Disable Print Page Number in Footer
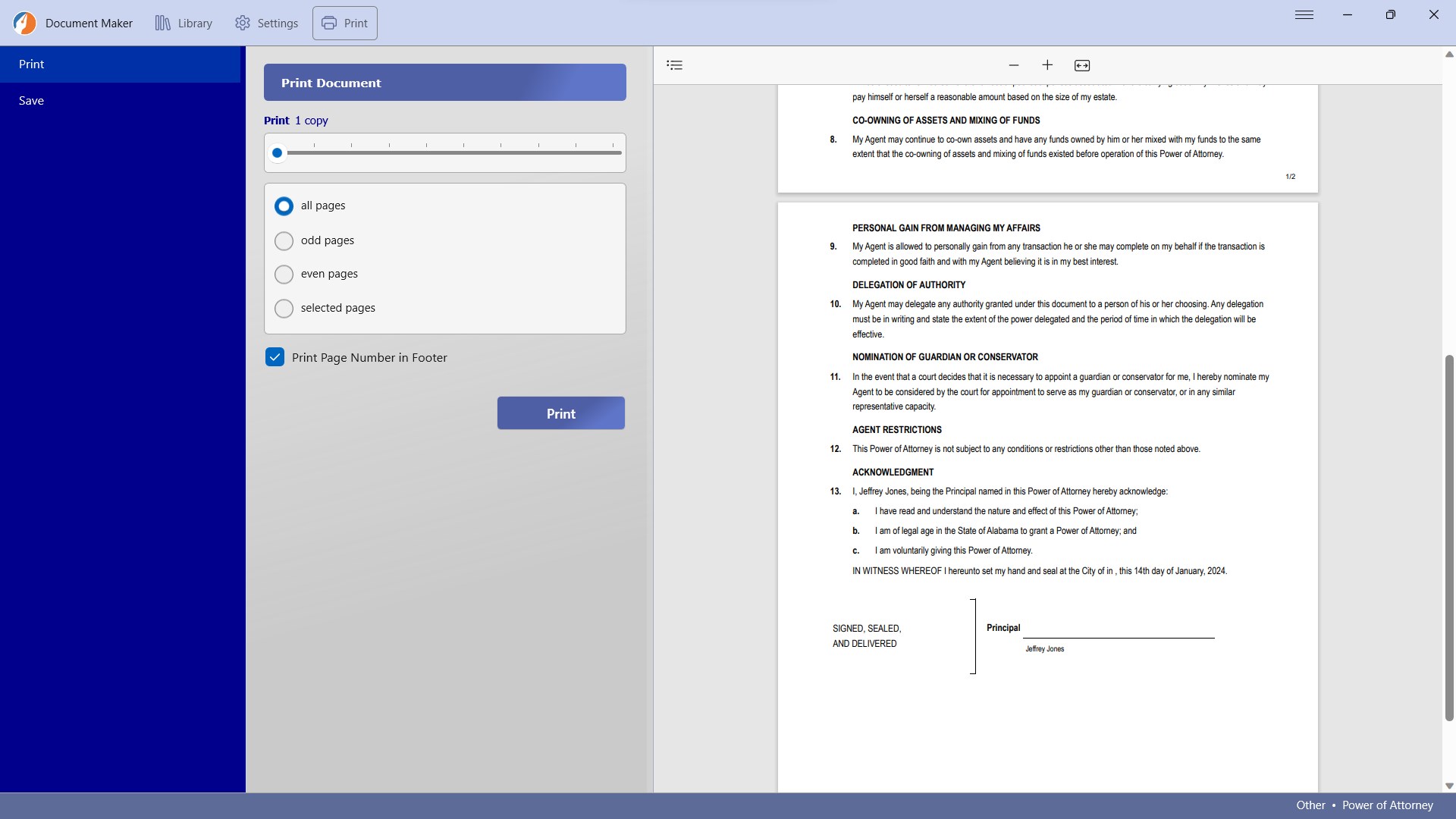This screenshot has width=1456, height=819. pyautogui.click(x=275, y=356)
